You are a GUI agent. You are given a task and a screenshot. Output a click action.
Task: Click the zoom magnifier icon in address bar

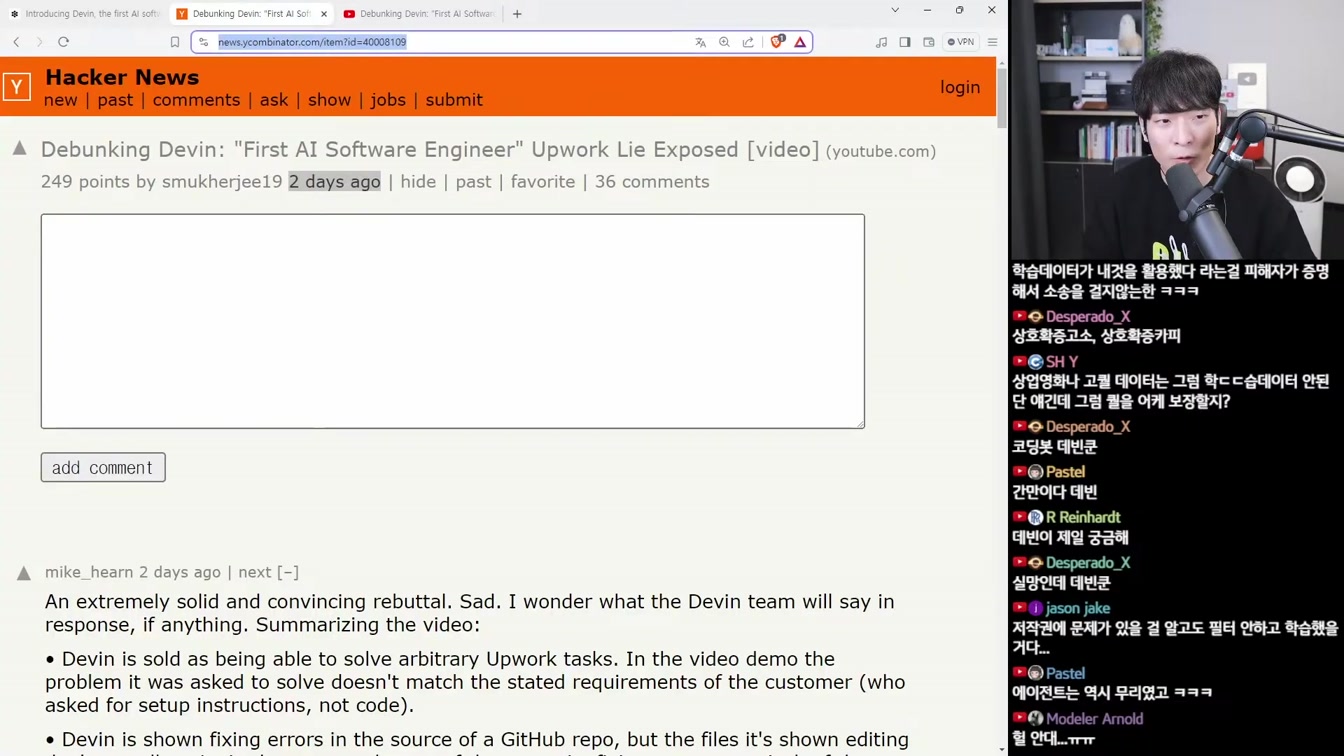point(724,42)
